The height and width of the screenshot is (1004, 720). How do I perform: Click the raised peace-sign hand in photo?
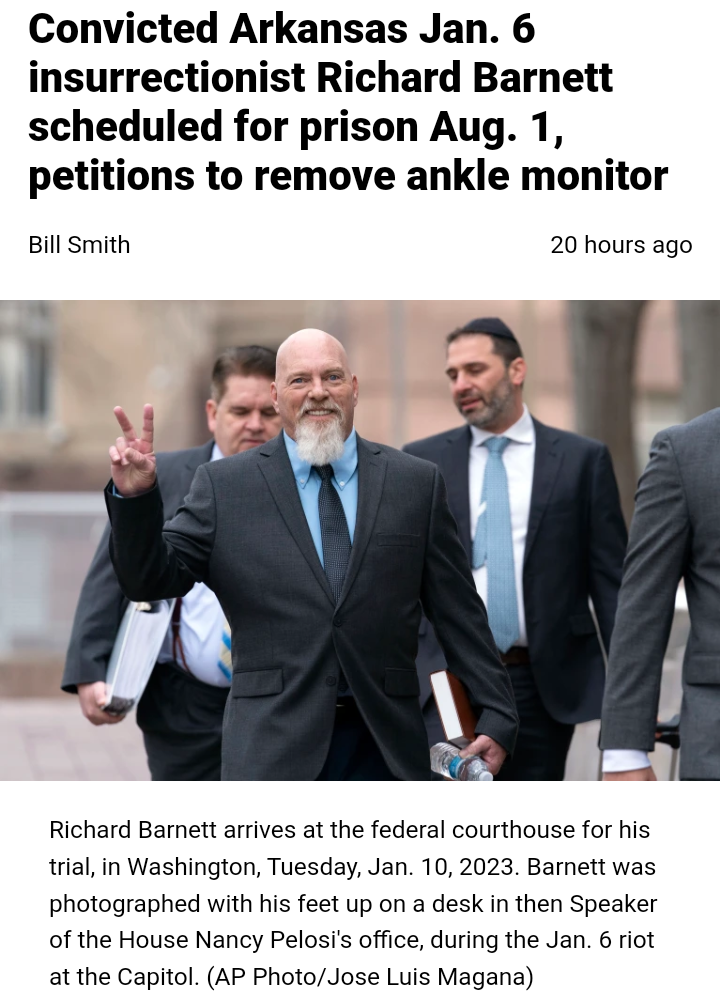pyautogui.click(x=133, y=451)
